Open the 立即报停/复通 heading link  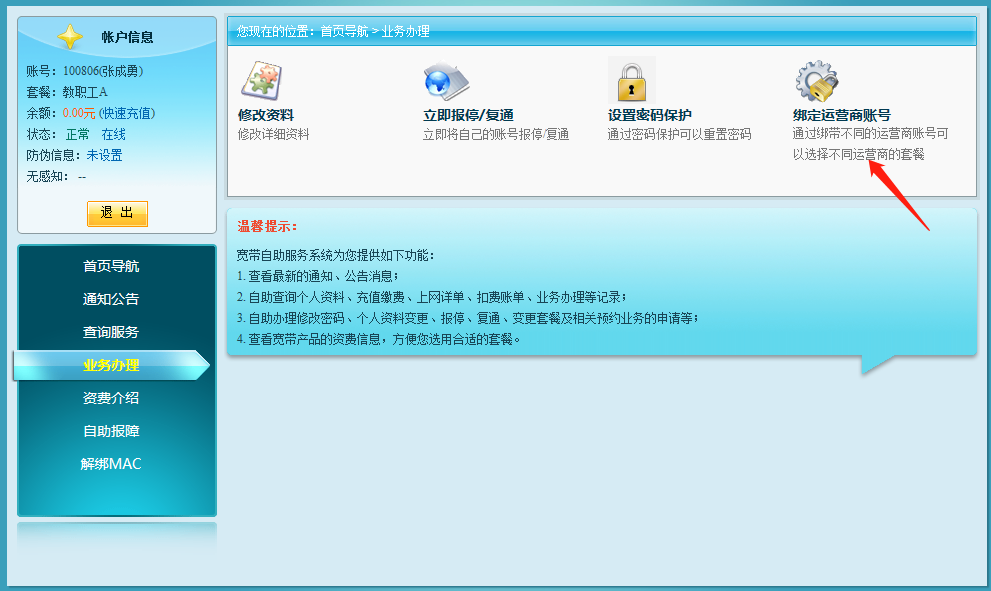coord(468,115)
